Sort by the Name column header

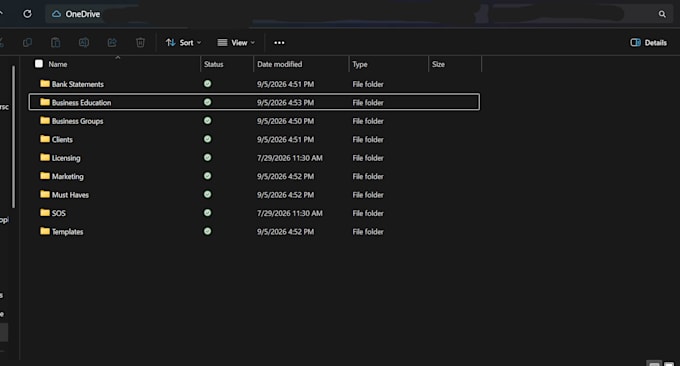[58, 64]
